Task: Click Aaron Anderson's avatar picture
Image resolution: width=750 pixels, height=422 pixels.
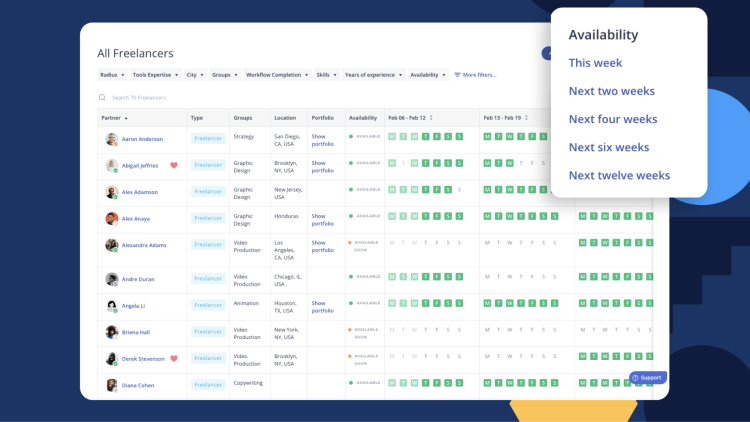Action: point(112,139)
